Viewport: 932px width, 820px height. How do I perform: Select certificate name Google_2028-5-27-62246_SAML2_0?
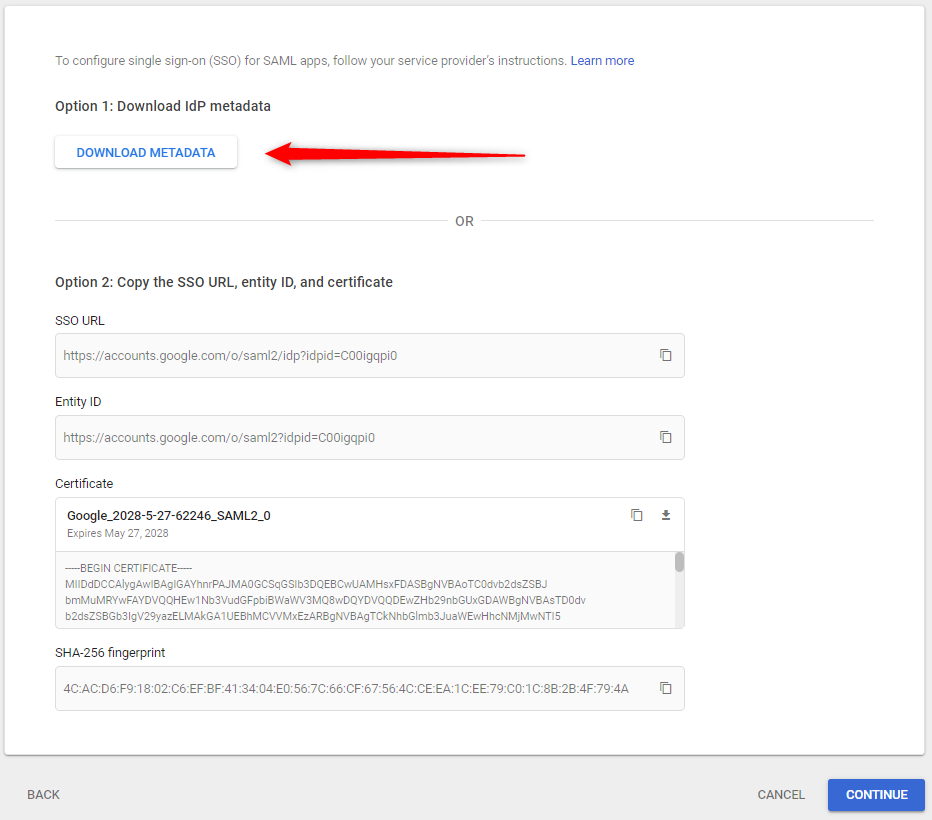point(169,515)
